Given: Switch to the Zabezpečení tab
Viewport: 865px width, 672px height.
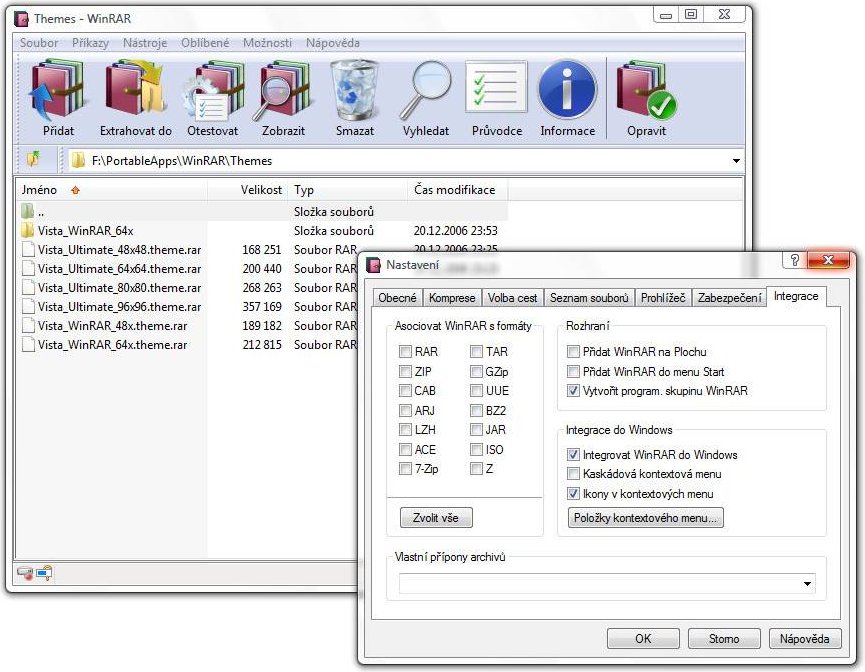Looking at the screenshot, I should click(x=729, y=297).
